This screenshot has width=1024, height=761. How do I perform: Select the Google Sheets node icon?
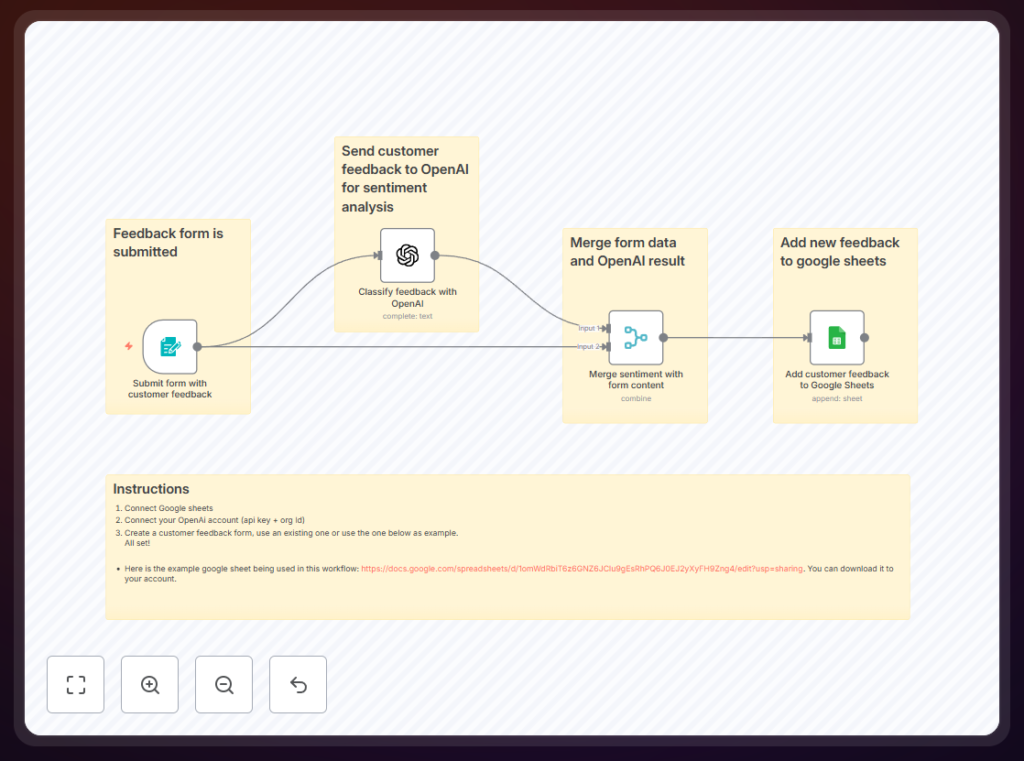click(x=837, y=337)
